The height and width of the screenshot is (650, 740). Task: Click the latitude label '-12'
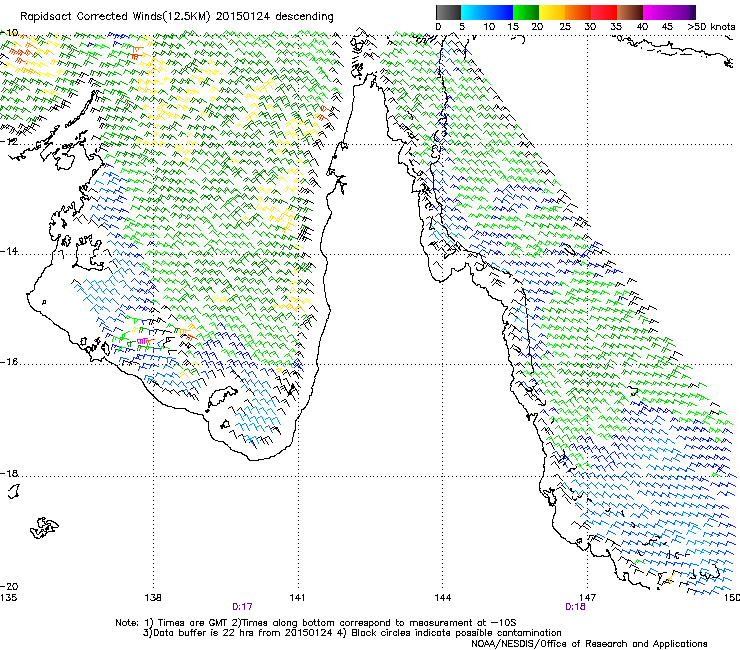[x=9, y=141]
